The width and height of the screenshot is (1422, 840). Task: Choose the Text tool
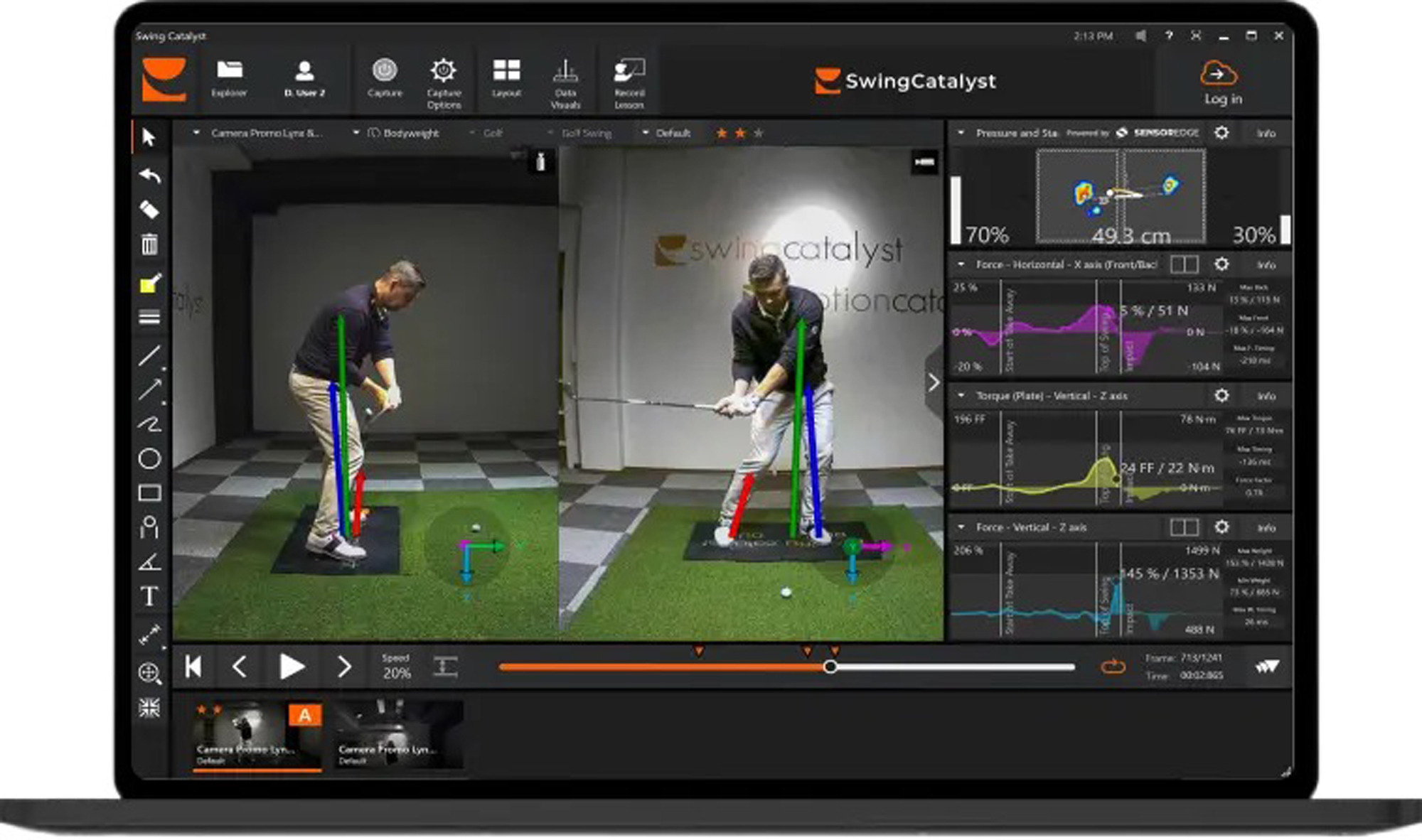tap(149, 596)
